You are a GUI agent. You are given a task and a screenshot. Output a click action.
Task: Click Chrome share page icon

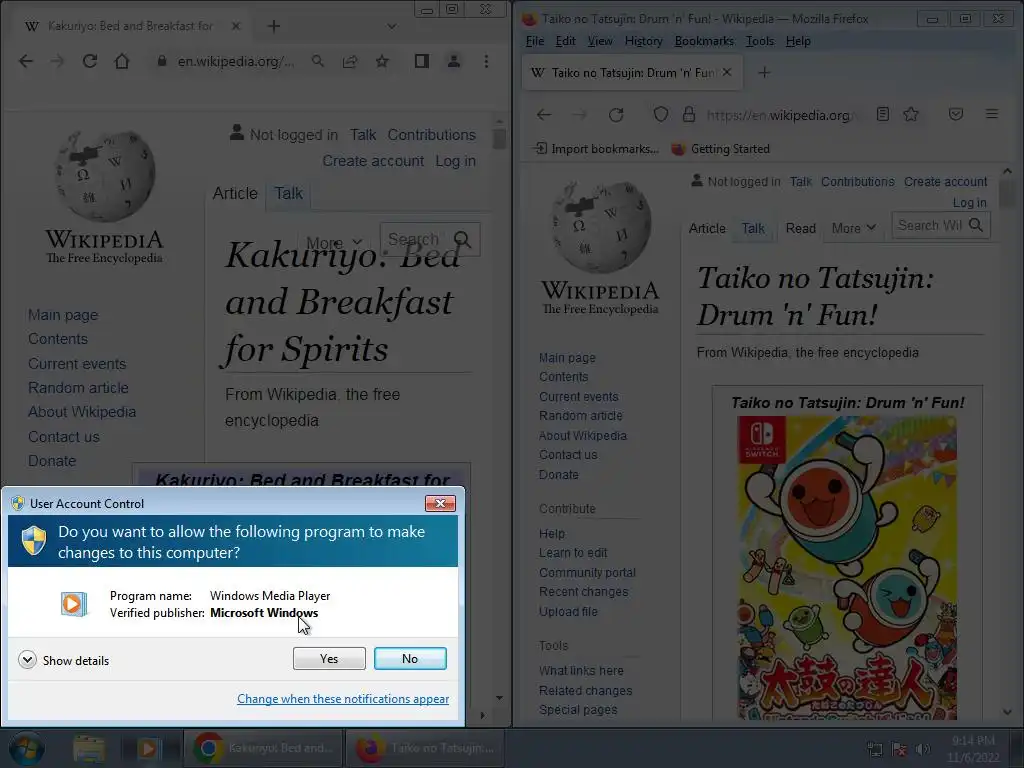[x=350, y=61]
